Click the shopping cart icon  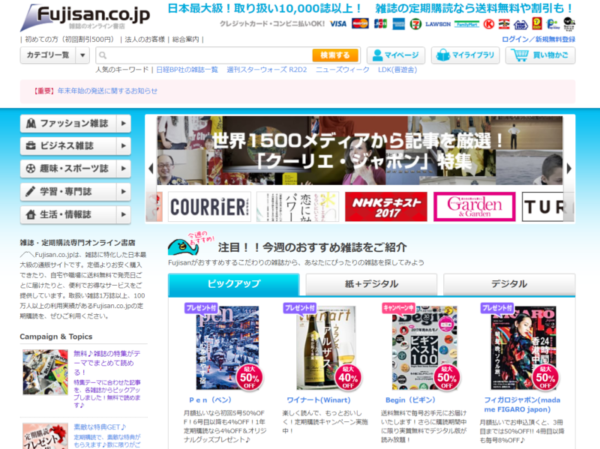520,55
